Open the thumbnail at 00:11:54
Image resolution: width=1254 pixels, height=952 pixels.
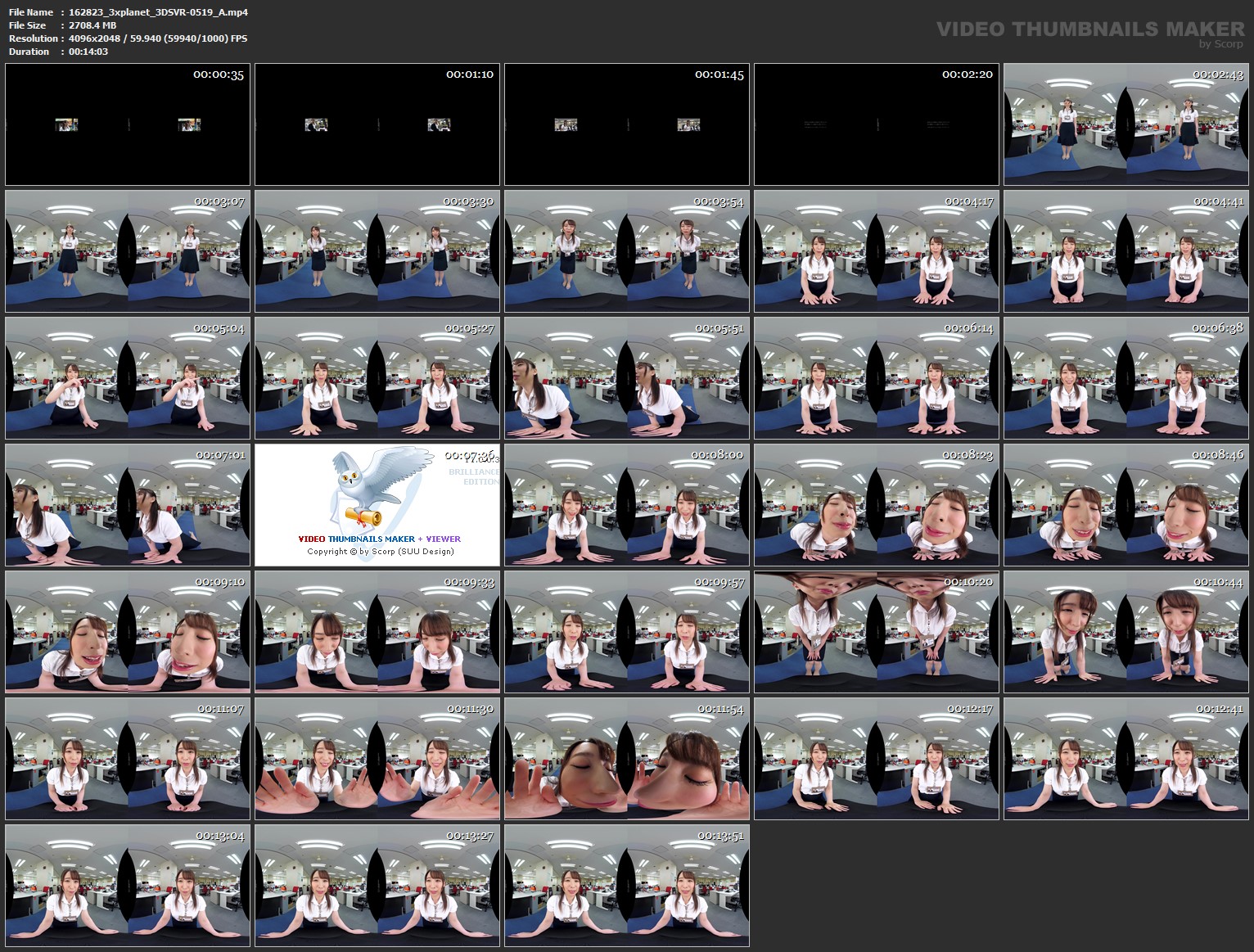click(626, 759)
